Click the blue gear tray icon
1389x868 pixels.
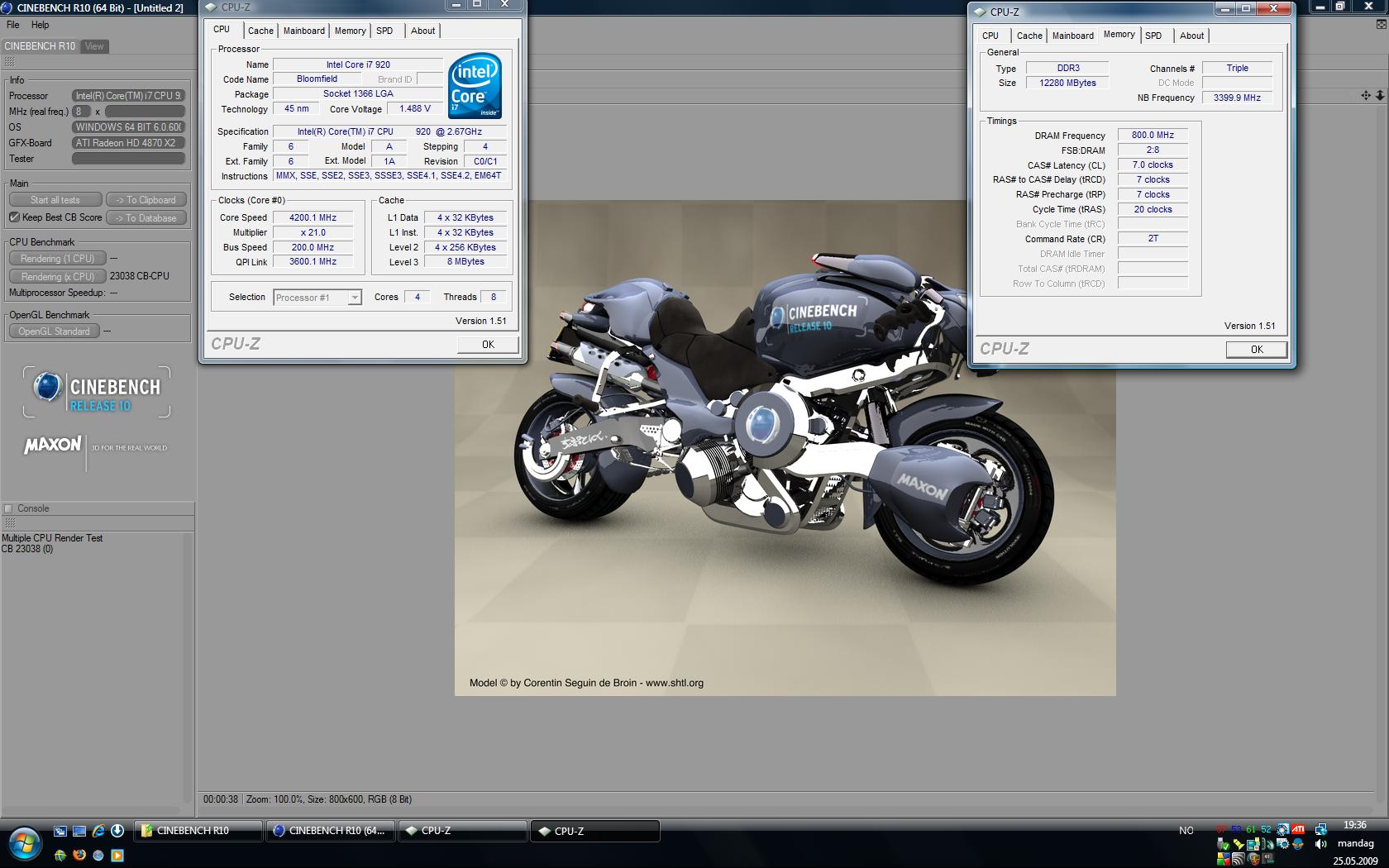click(x=1283, y=844)
